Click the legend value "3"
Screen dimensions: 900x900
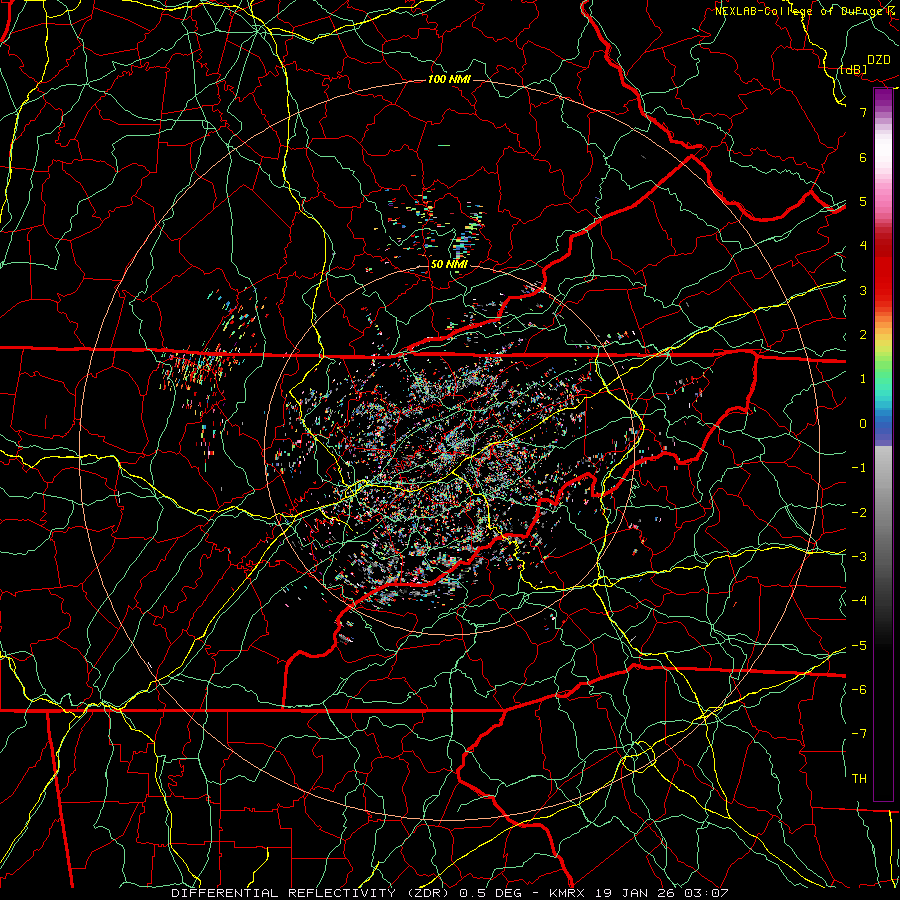(x=863, y=290)
